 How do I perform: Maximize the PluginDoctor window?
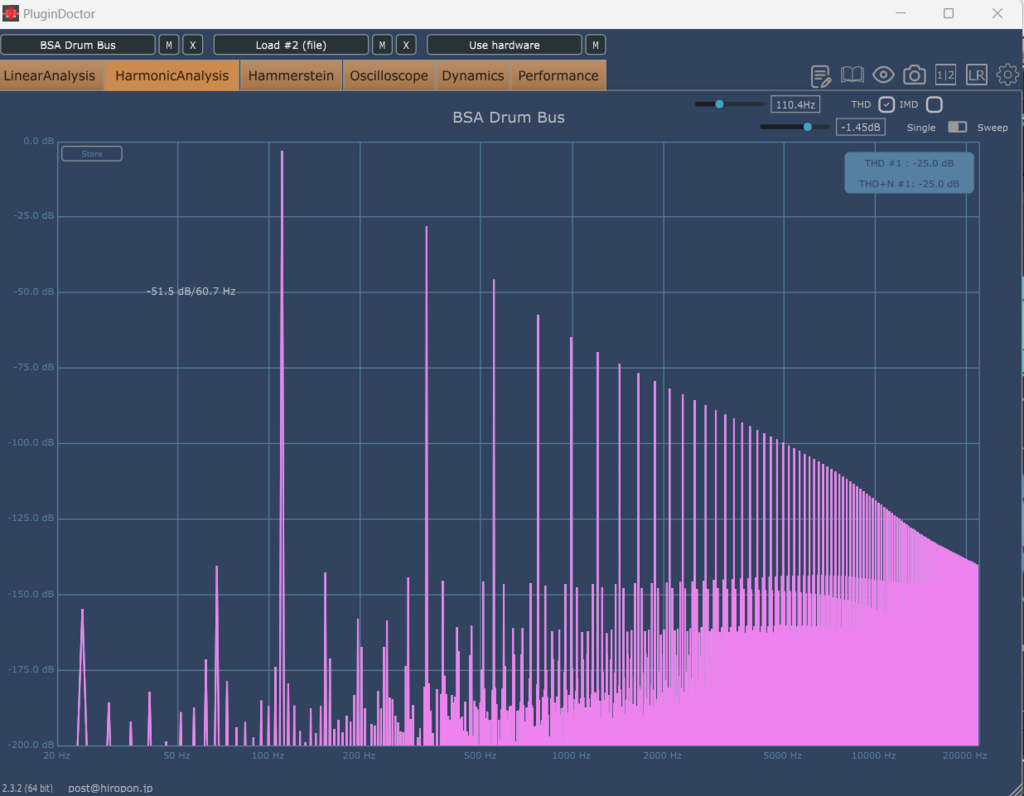[x=949, y=13]
